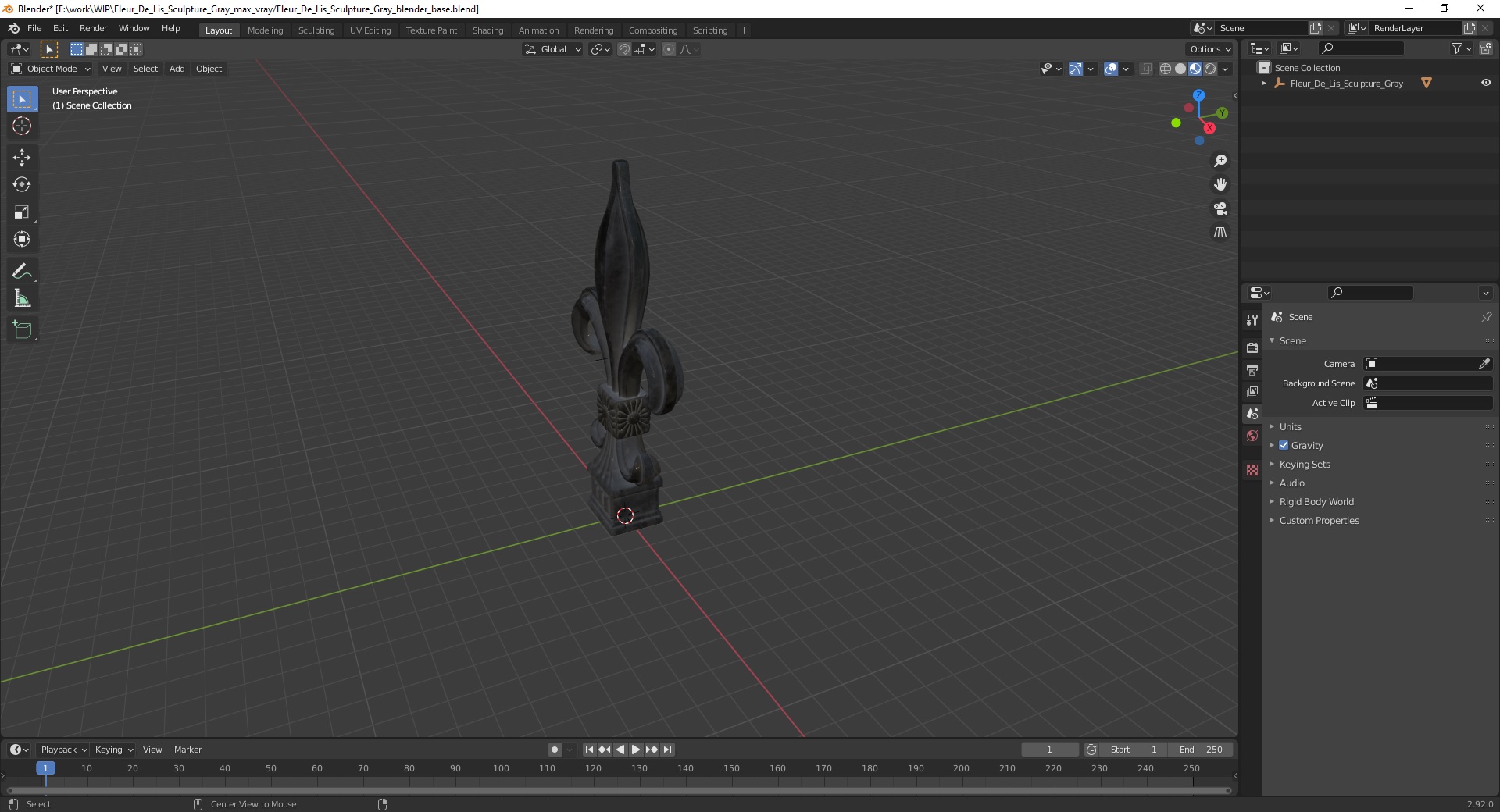Pin the Scene properties panel
Screen dimensions: 1500x812
click(x=1486, y=317)
